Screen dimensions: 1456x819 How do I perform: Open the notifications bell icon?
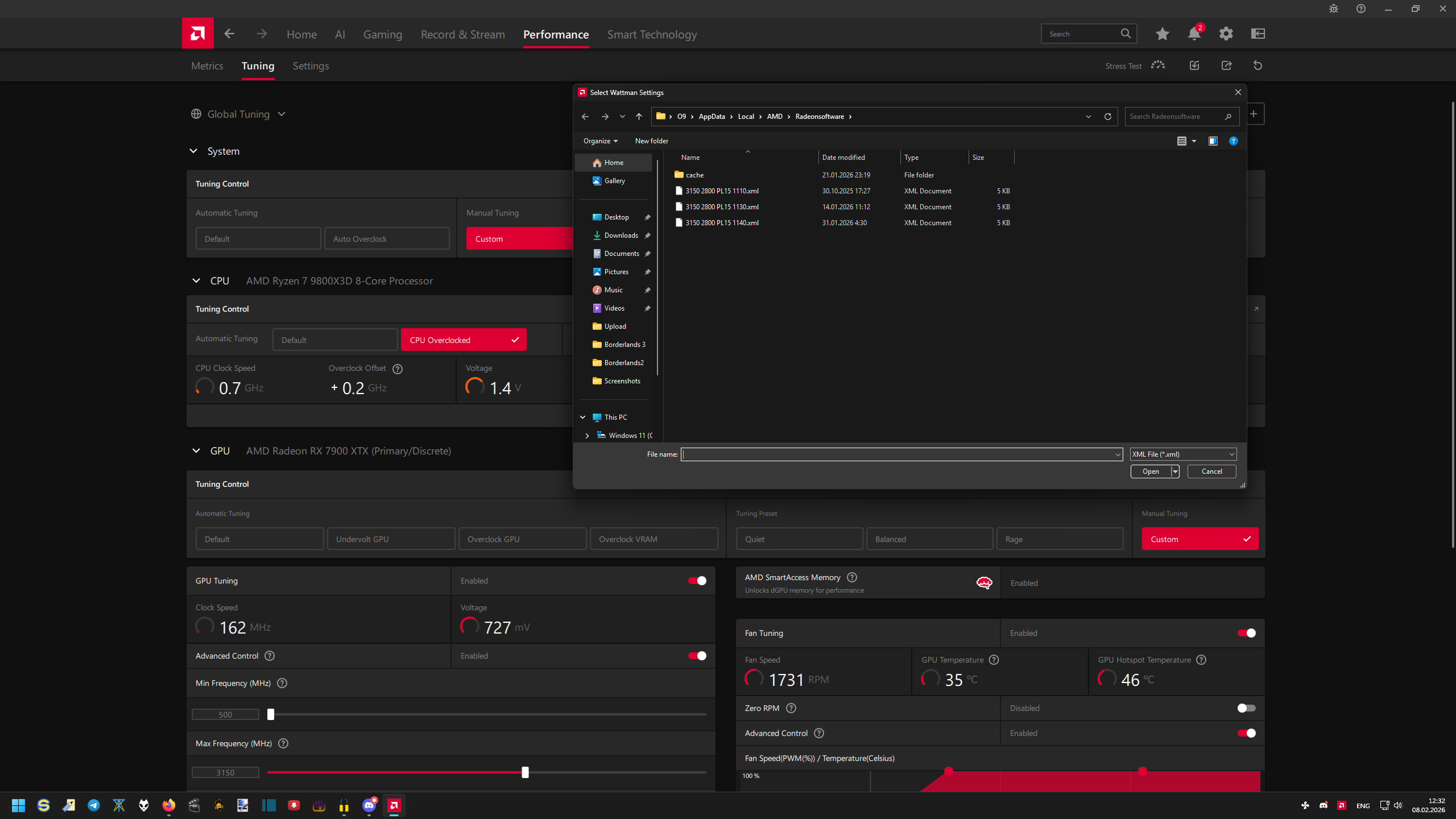pos(1194,34)
